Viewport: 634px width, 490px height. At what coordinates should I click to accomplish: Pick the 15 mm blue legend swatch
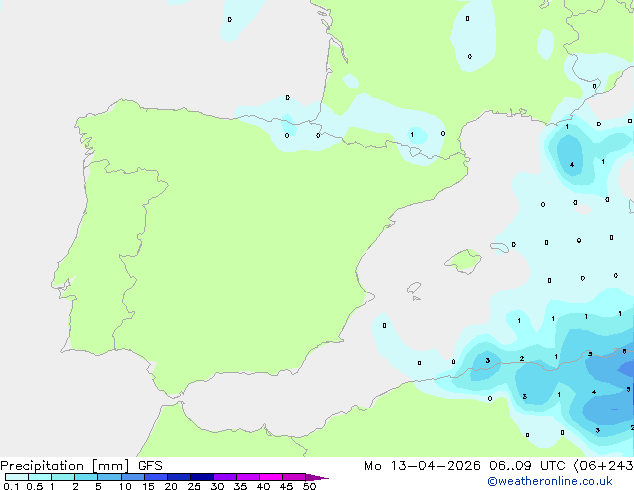(x=156, y=477)
